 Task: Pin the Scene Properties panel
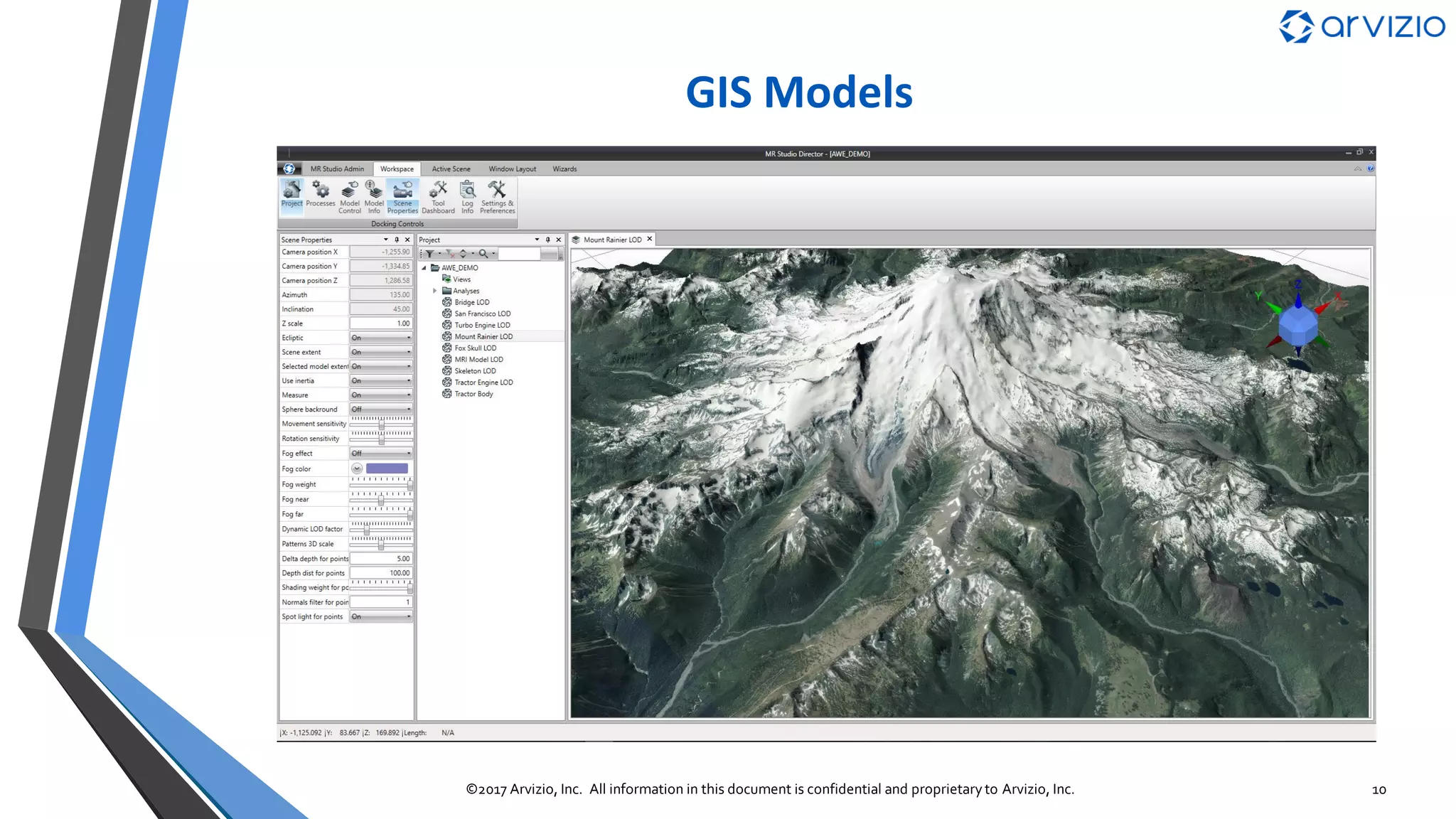tap(397, 240)
